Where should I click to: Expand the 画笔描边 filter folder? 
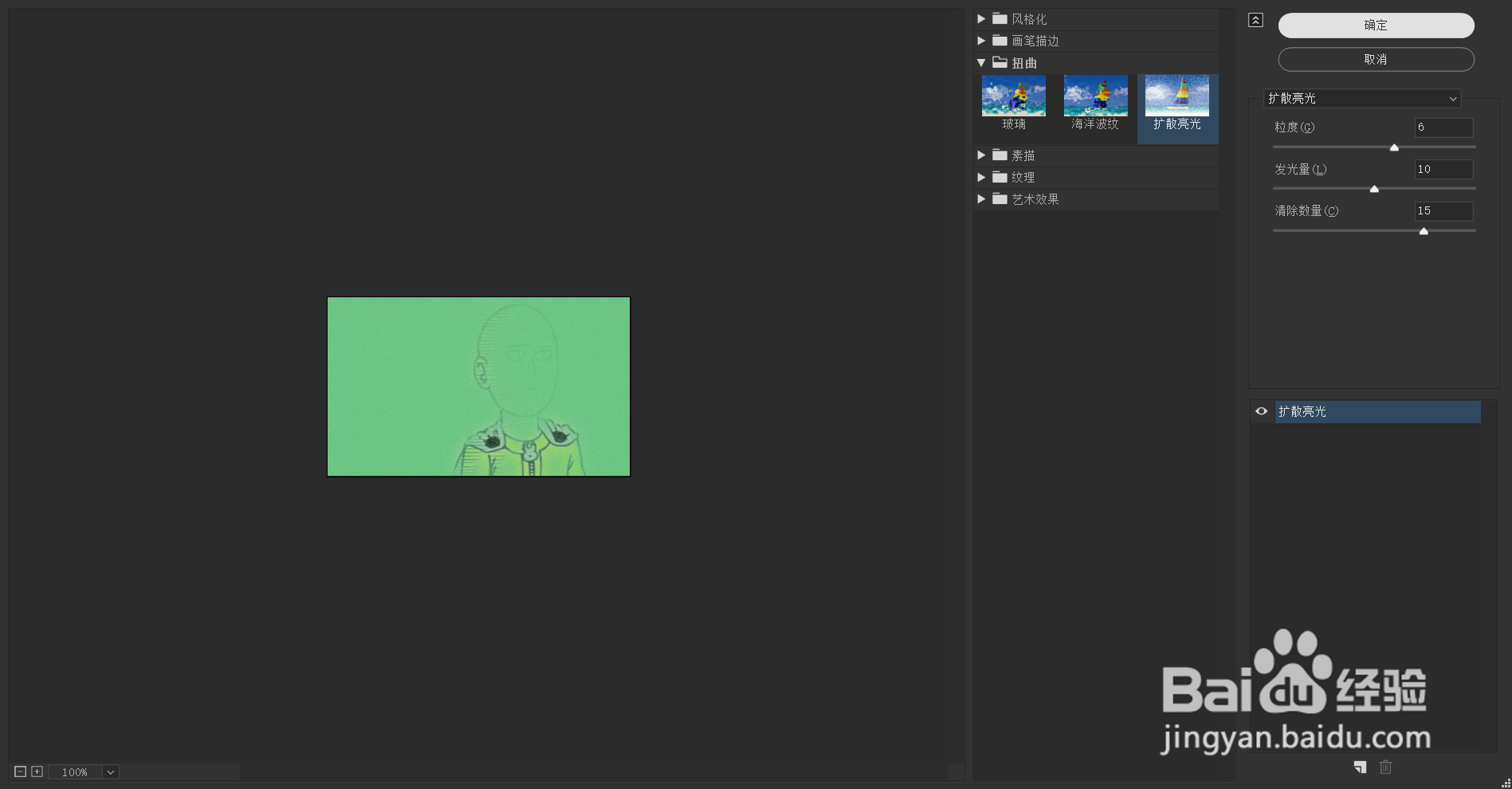[x=981, y=41]
